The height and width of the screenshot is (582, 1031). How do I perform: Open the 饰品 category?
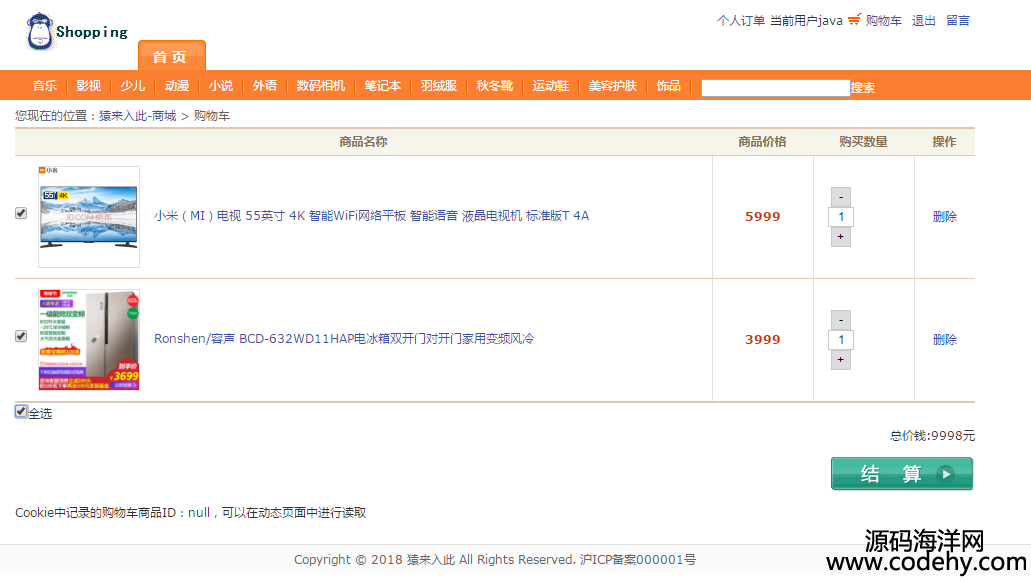point(669,86)
